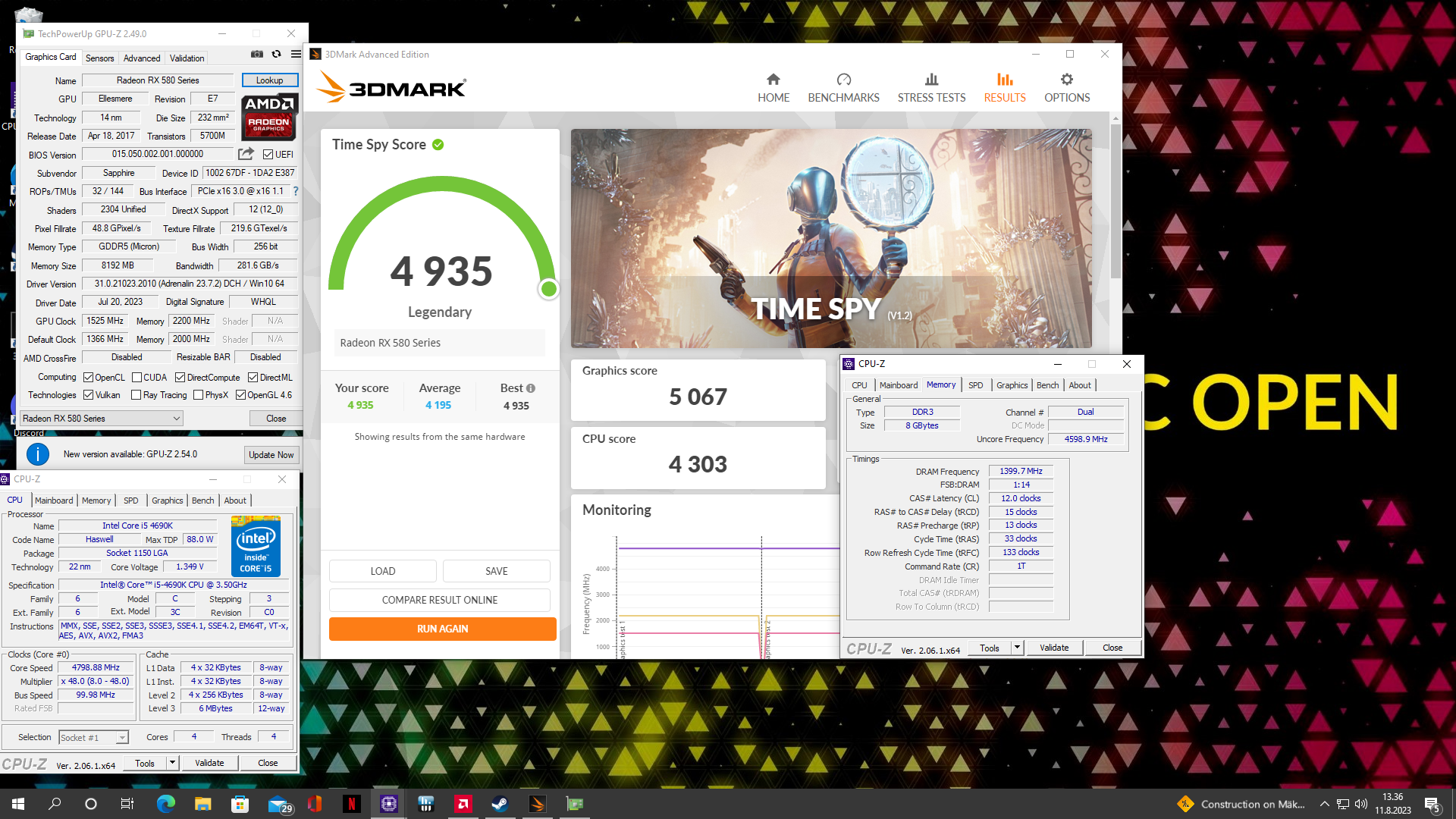
Task: Open 3DMark STRESS TESTS section
Action: 931,88
